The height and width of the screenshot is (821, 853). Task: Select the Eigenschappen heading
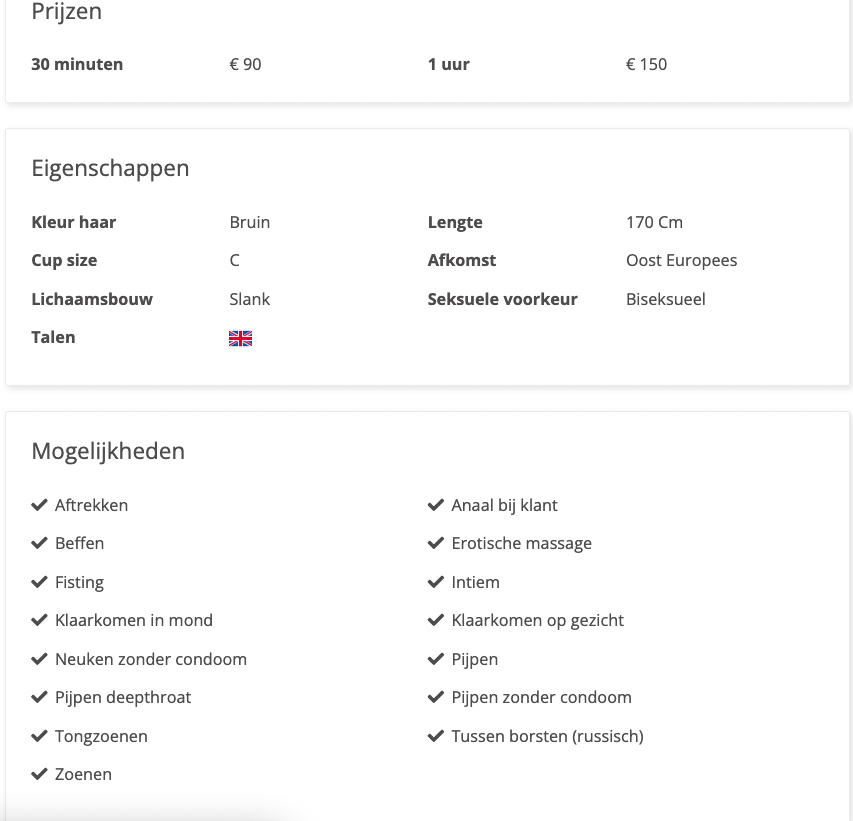(110, 168)
